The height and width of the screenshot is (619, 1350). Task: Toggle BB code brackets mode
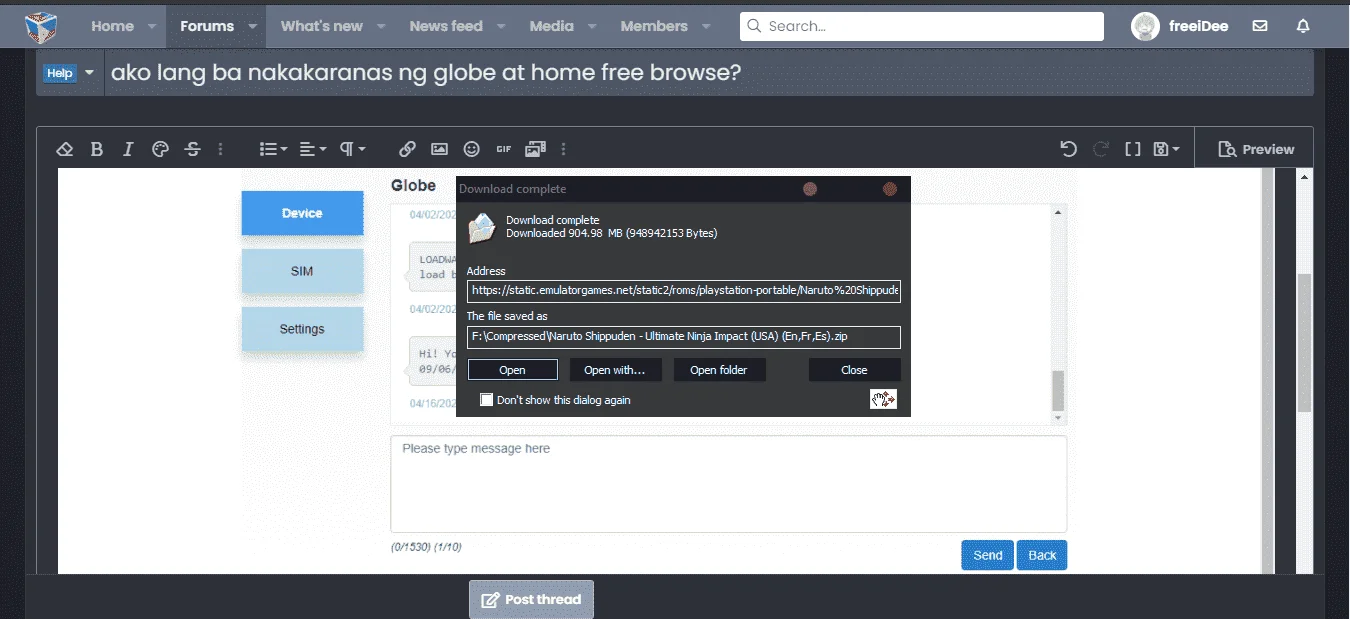coord(1133,149)
